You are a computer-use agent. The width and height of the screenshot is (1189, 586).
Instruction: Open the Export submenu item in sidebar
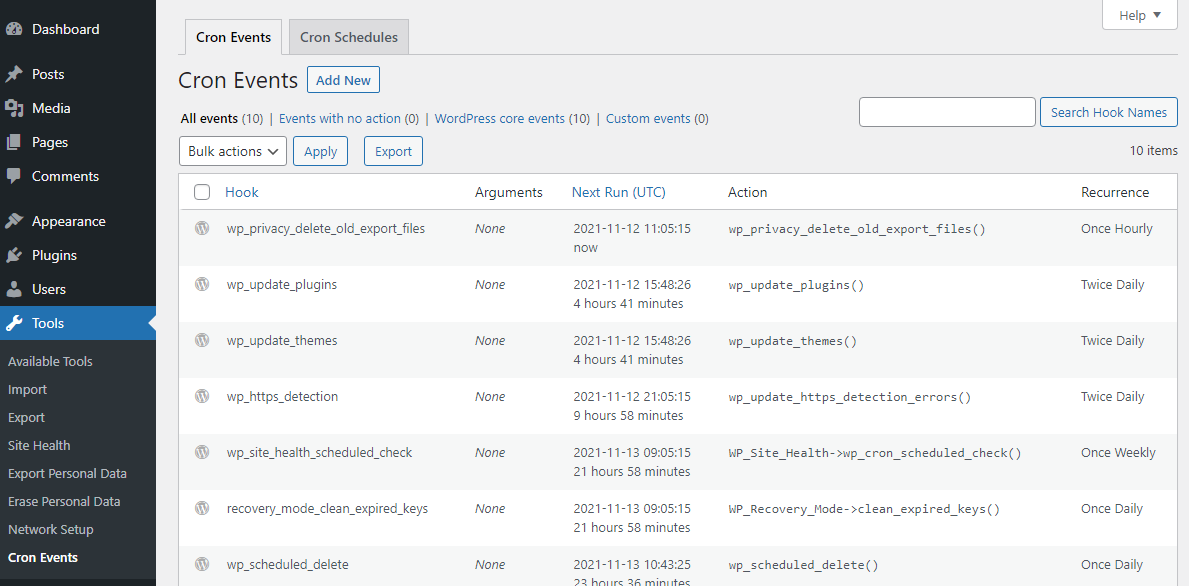click(27, 418)
